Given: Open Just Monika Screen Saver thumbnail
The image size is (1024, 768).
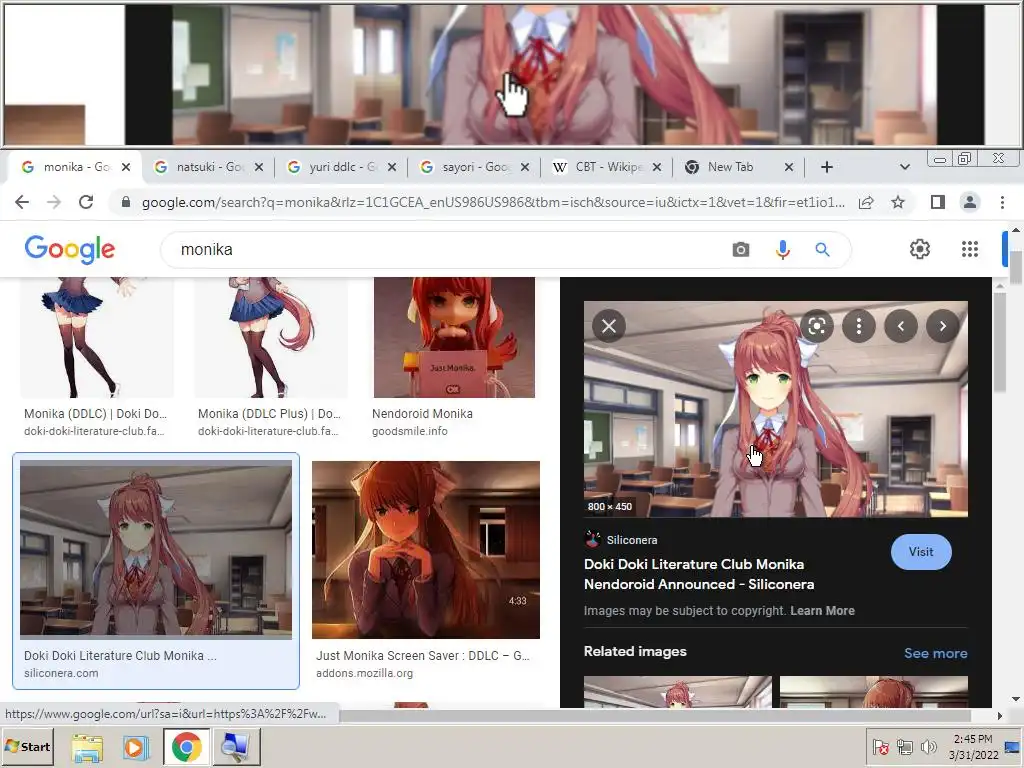Looking at the screenshot, I should (426, 550).
